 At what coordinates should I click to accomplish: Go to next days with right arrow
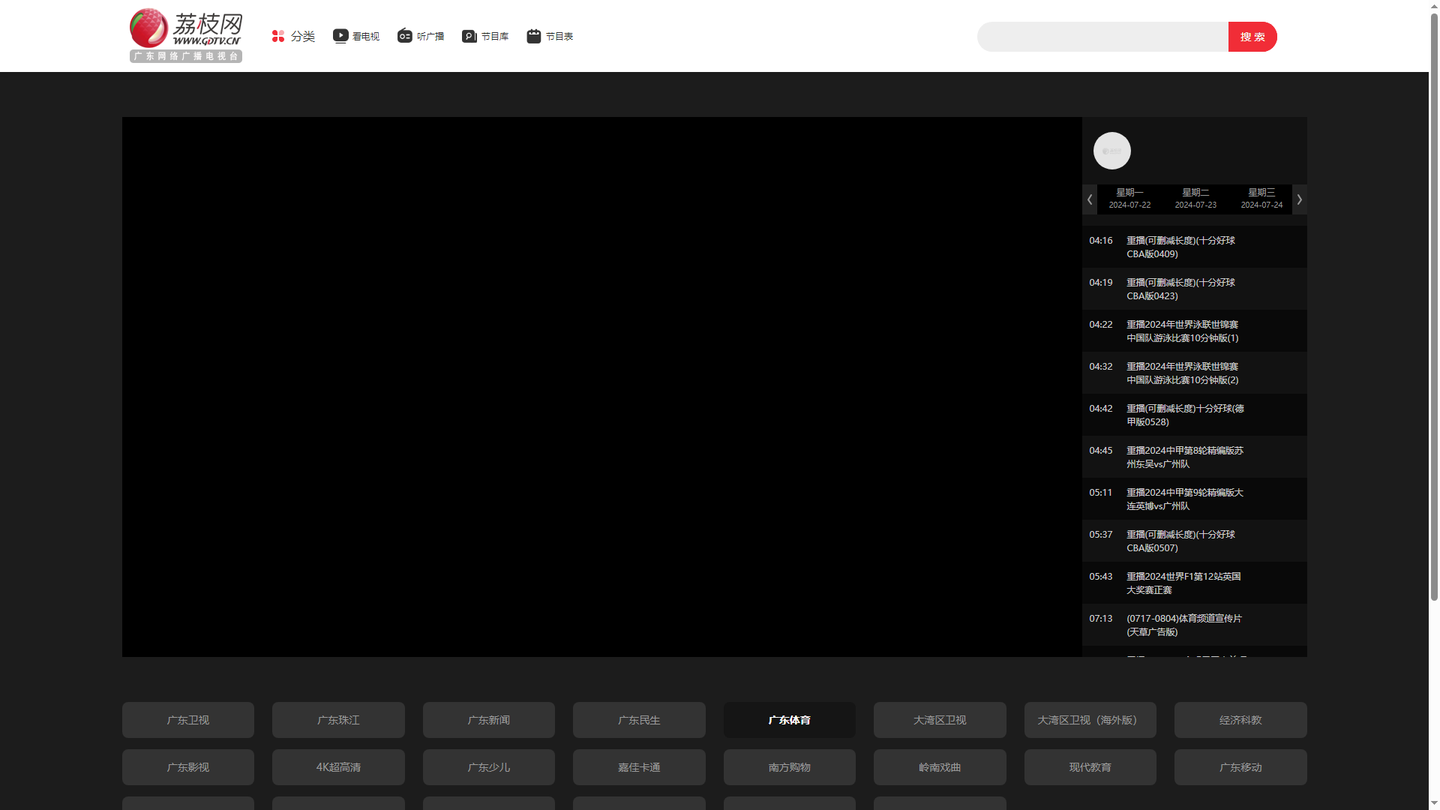pos(1299,199)
